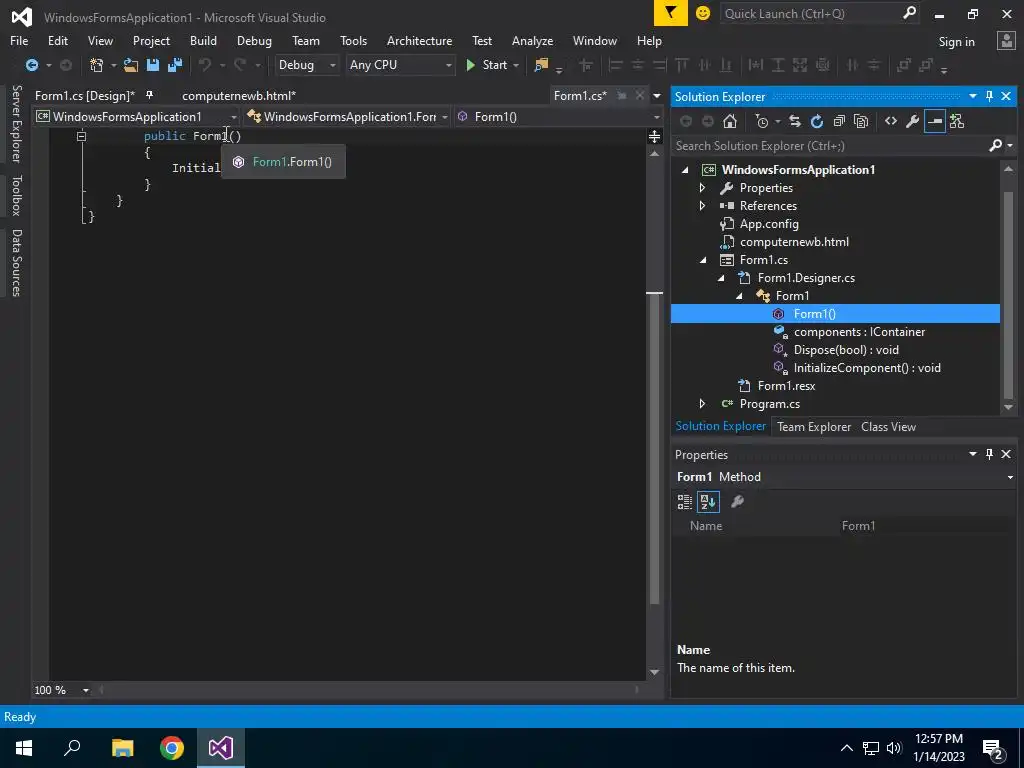
Task: Open the editor zoom 100 % dropdown
Action: [x=86, y=690]
